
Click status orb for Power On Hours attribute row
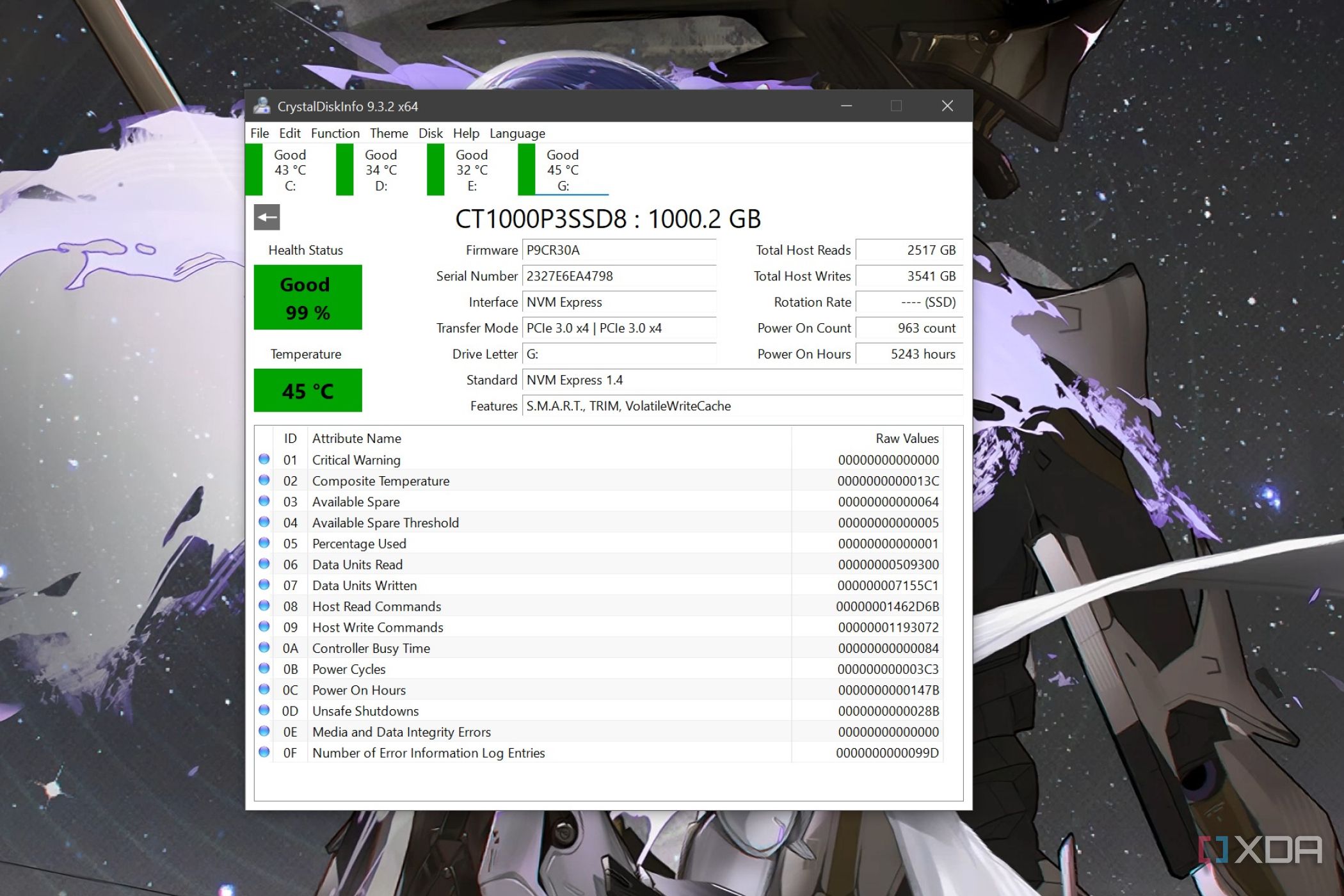click(x=264, y=690)
